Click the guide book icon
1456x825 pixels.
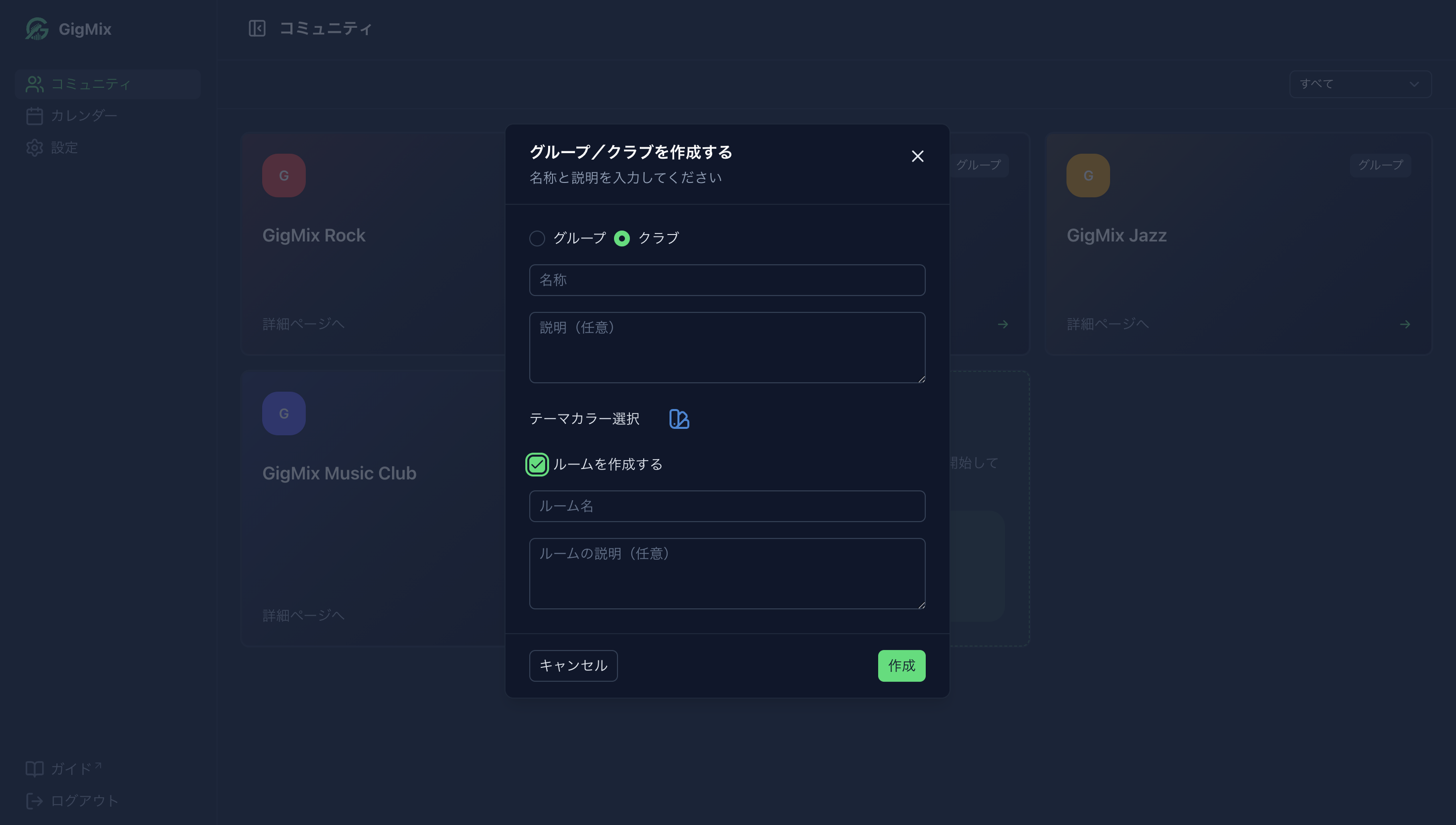tap(35, 769)
